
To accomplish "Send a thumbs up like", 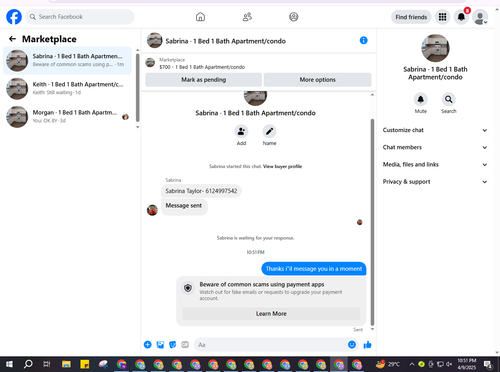I will tap(367, 345).
